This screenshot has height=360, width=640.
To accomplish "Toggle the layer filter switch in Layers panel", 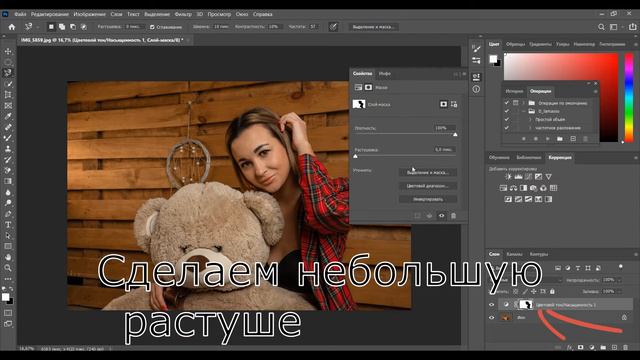I will coord(620,267).
